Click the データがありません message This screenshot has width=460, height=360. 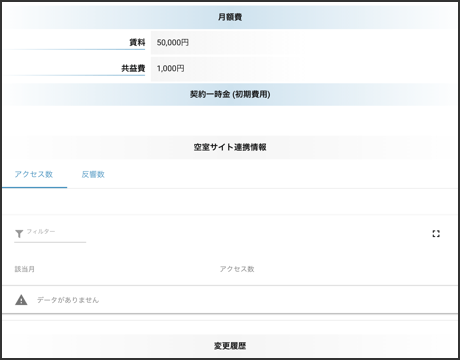coord(68,300)
